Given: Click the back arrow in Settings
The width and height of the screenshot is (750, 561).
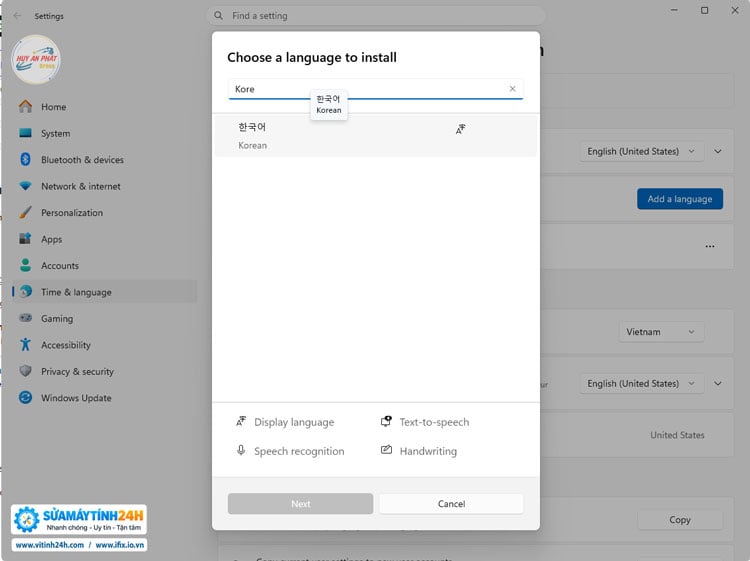Looking at the screenshot, I should pos(17,16).
